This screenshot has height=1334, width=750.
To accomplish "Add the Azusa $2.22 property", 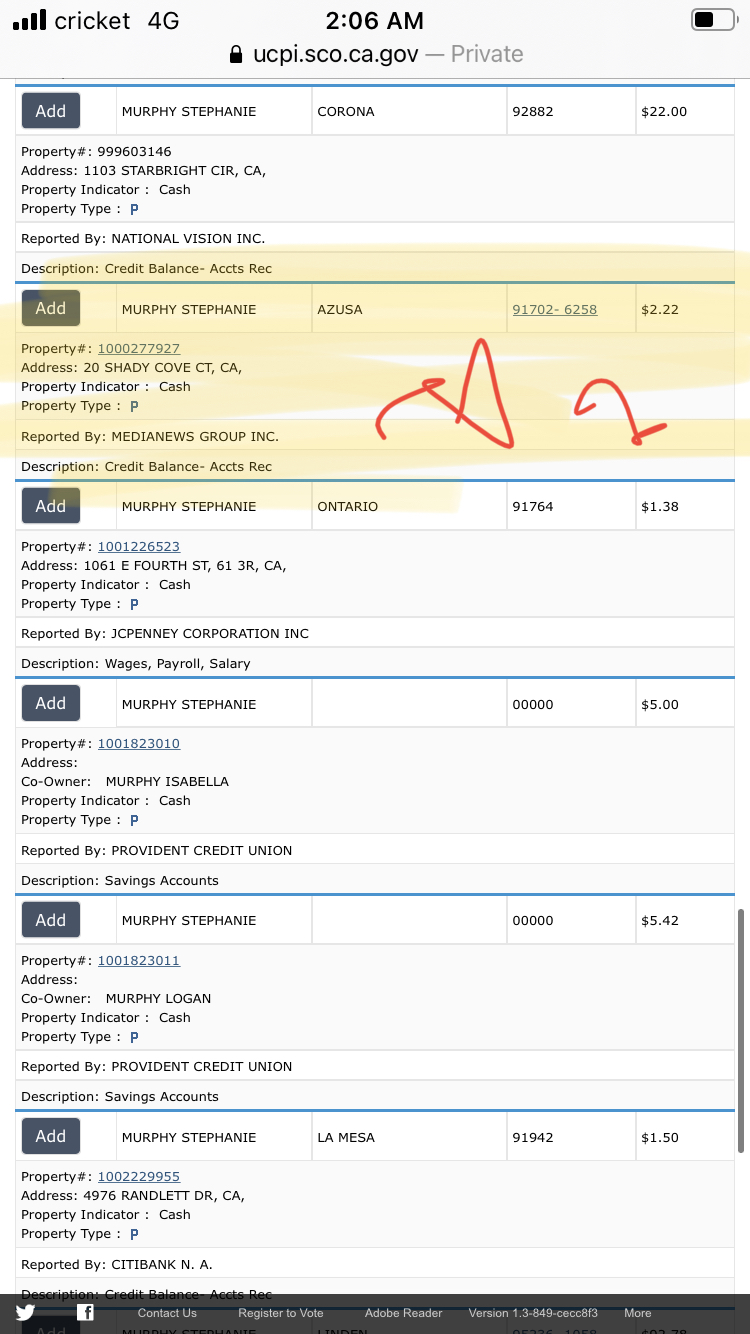I will click(51, 308).
